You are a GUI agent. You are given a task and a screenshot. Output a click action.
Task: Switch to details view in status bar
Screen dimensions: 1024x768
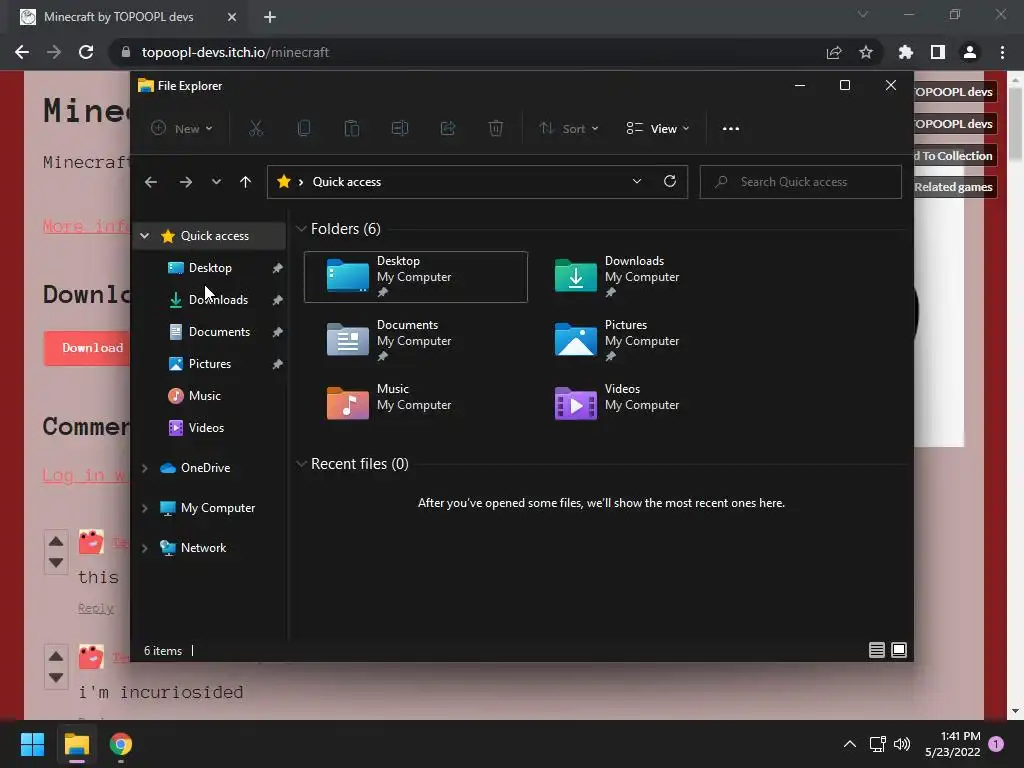pyautogui.click(x=876, y=650)
